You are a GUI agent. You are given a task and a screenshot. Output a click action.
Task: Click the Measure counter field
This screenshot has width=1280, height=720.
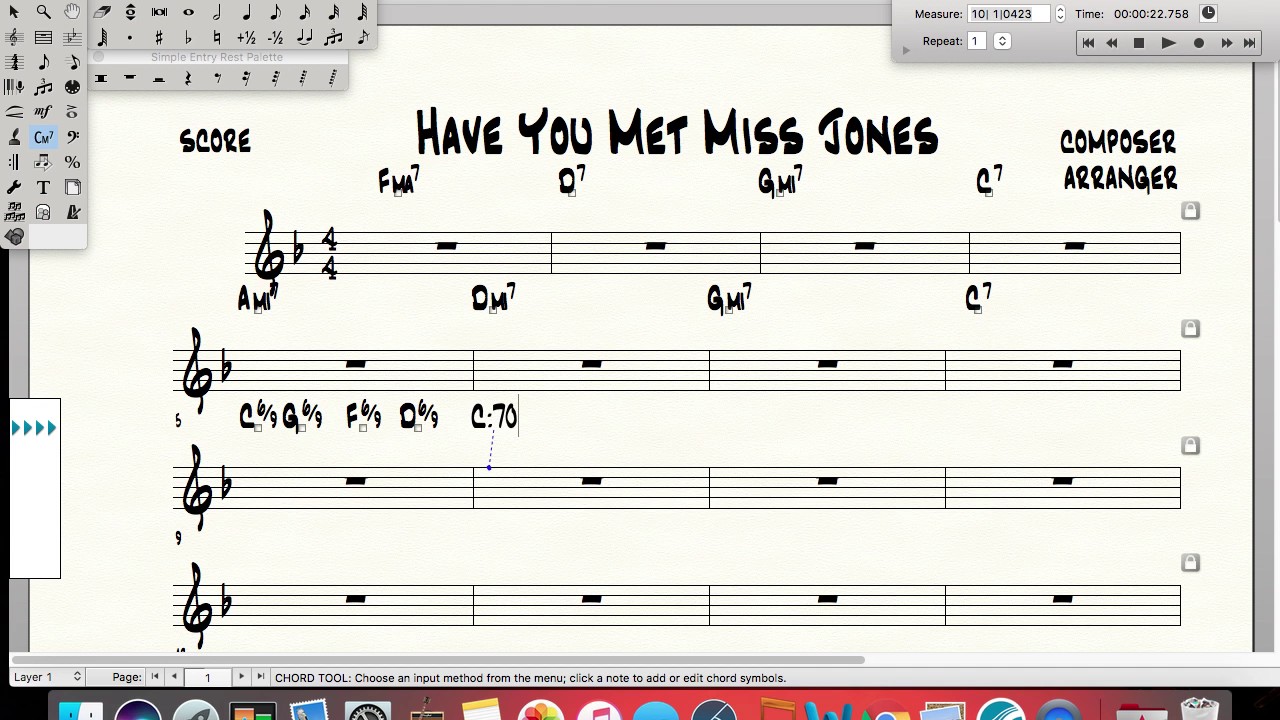[1008, 14]
